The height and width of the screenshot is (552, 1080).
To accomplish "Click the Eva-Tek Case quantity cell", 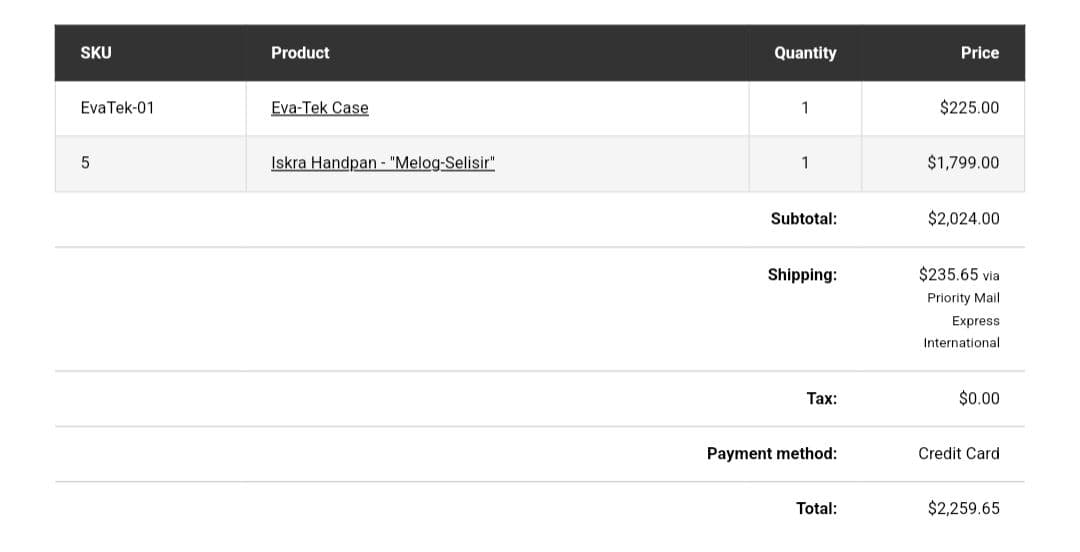I will pyautogui.click(x=804, y=108).
